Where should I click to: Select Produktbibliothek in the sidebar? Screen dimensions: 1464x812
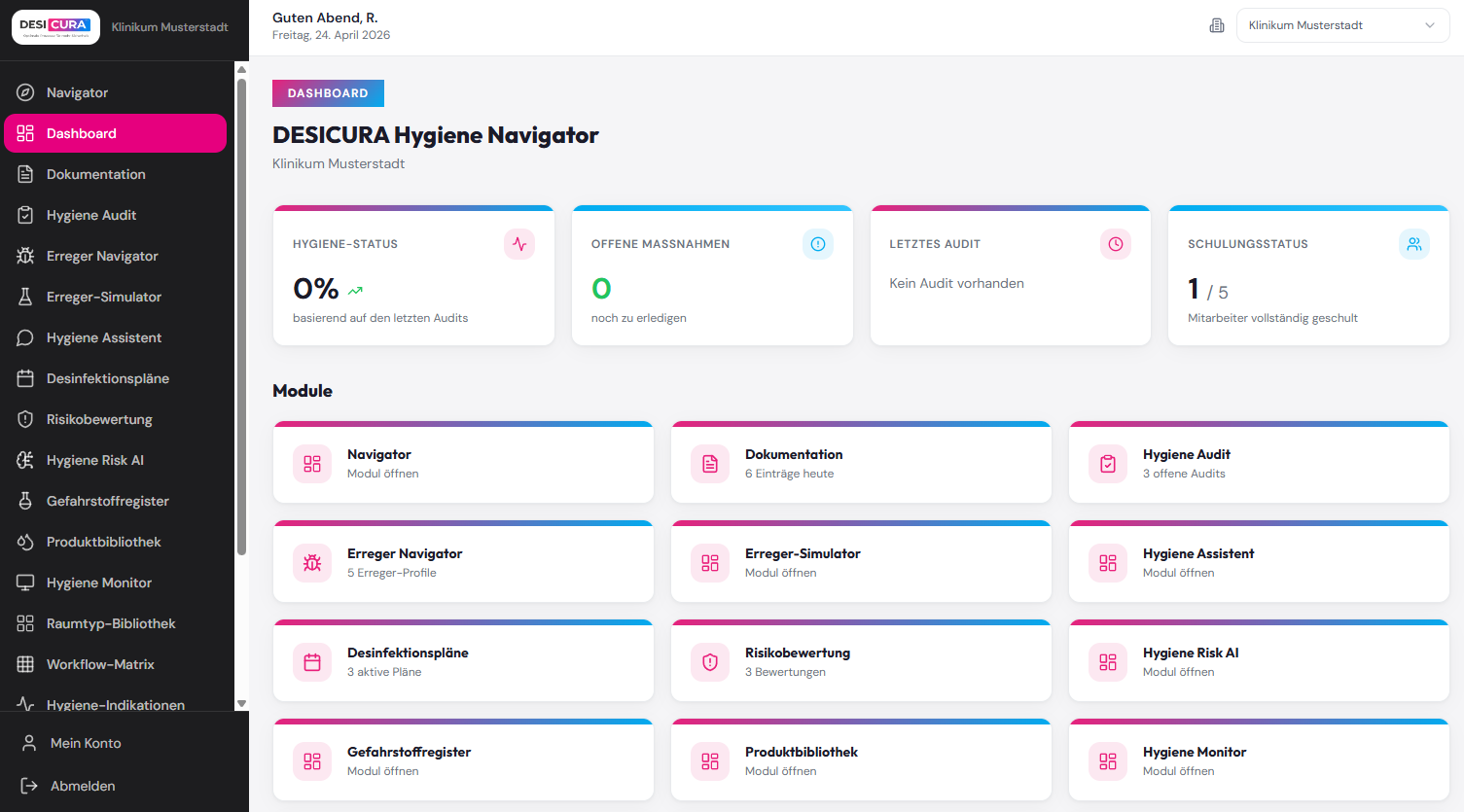point(115,542)
